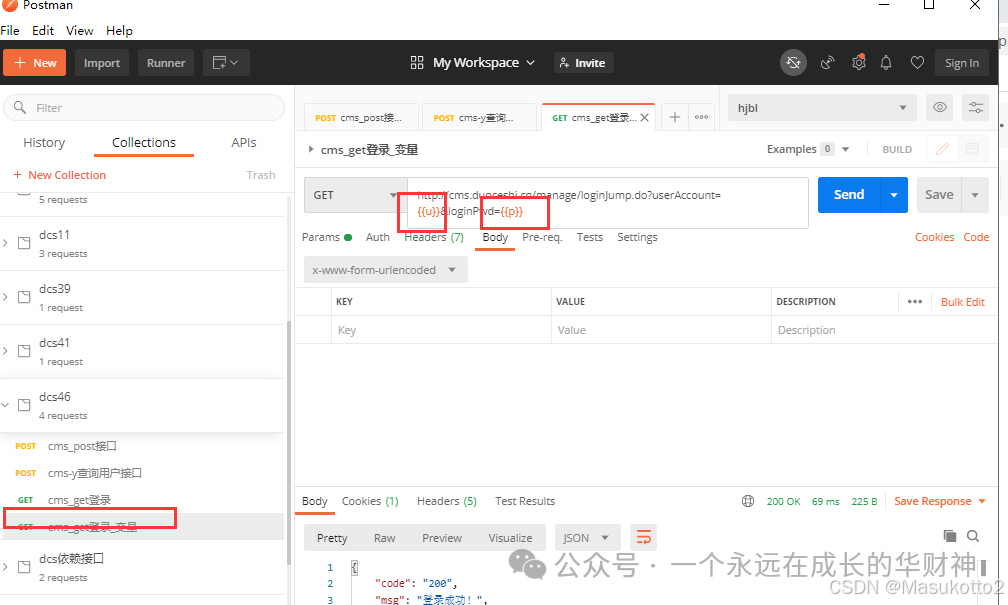Screen dimensions: 1008x605
Task: Show notifications bell icon
Action: click(886, 63)
